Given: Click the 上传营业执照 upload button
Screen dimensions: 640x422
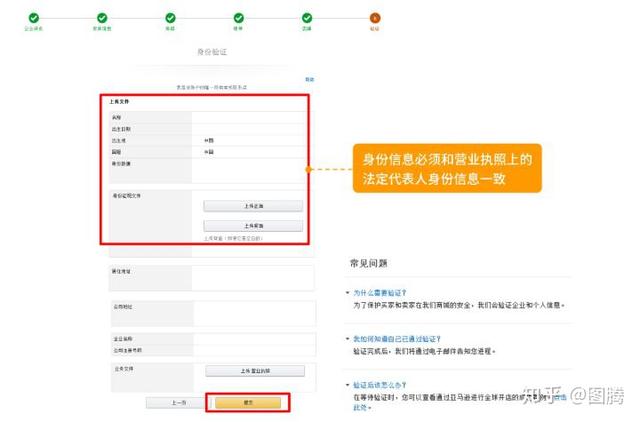Looking at the screenshot, I should (255, 371).
